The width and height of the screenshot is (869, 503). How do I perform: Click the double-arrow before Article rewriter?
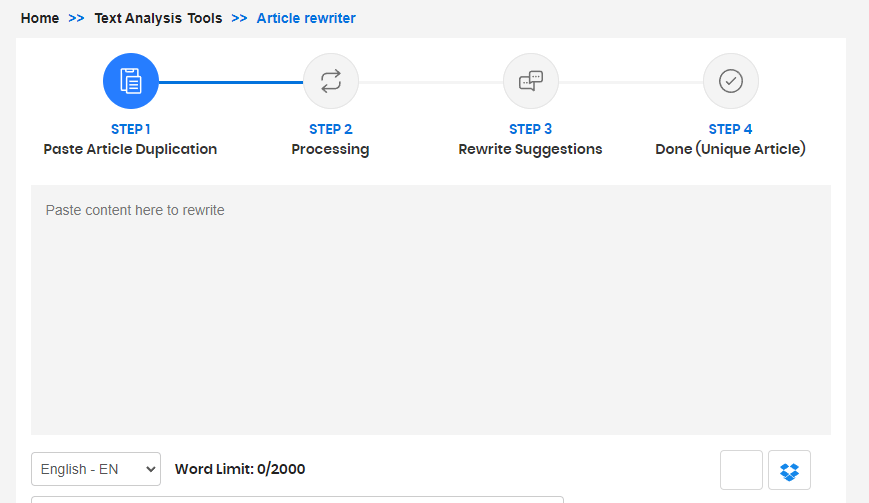pyautogui.click(x=239, y=18)
